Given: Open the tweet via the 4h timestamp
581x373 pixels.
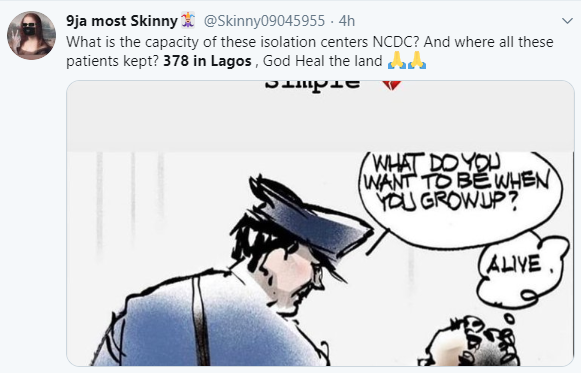Looking at the screenshot, I should pyautogui.click(x=347, y=21).
